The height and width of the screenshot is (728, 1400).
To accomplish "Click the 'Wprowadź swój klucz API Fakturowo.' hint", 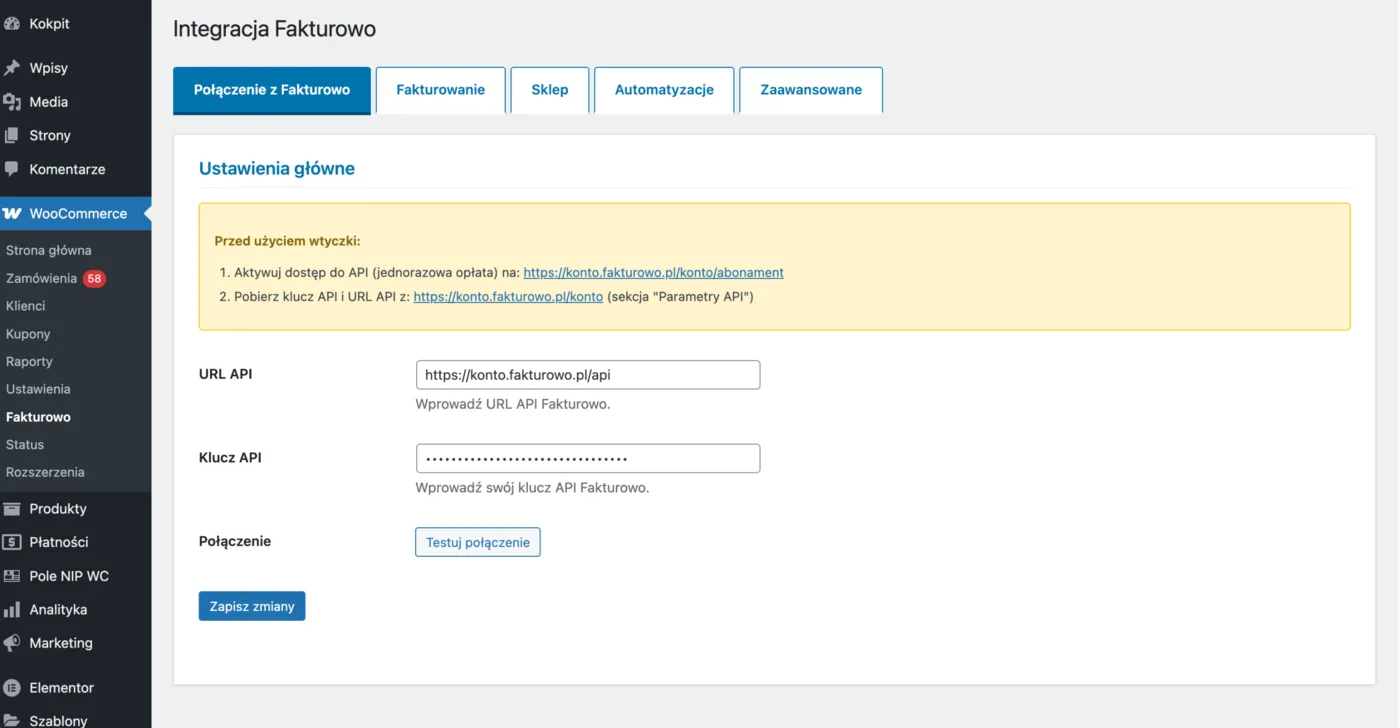I will click(x=533, y=488).
